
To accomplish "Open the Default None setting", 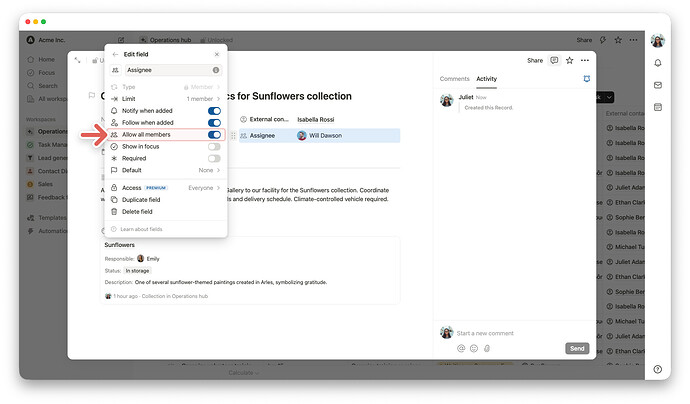I will 166,170.
